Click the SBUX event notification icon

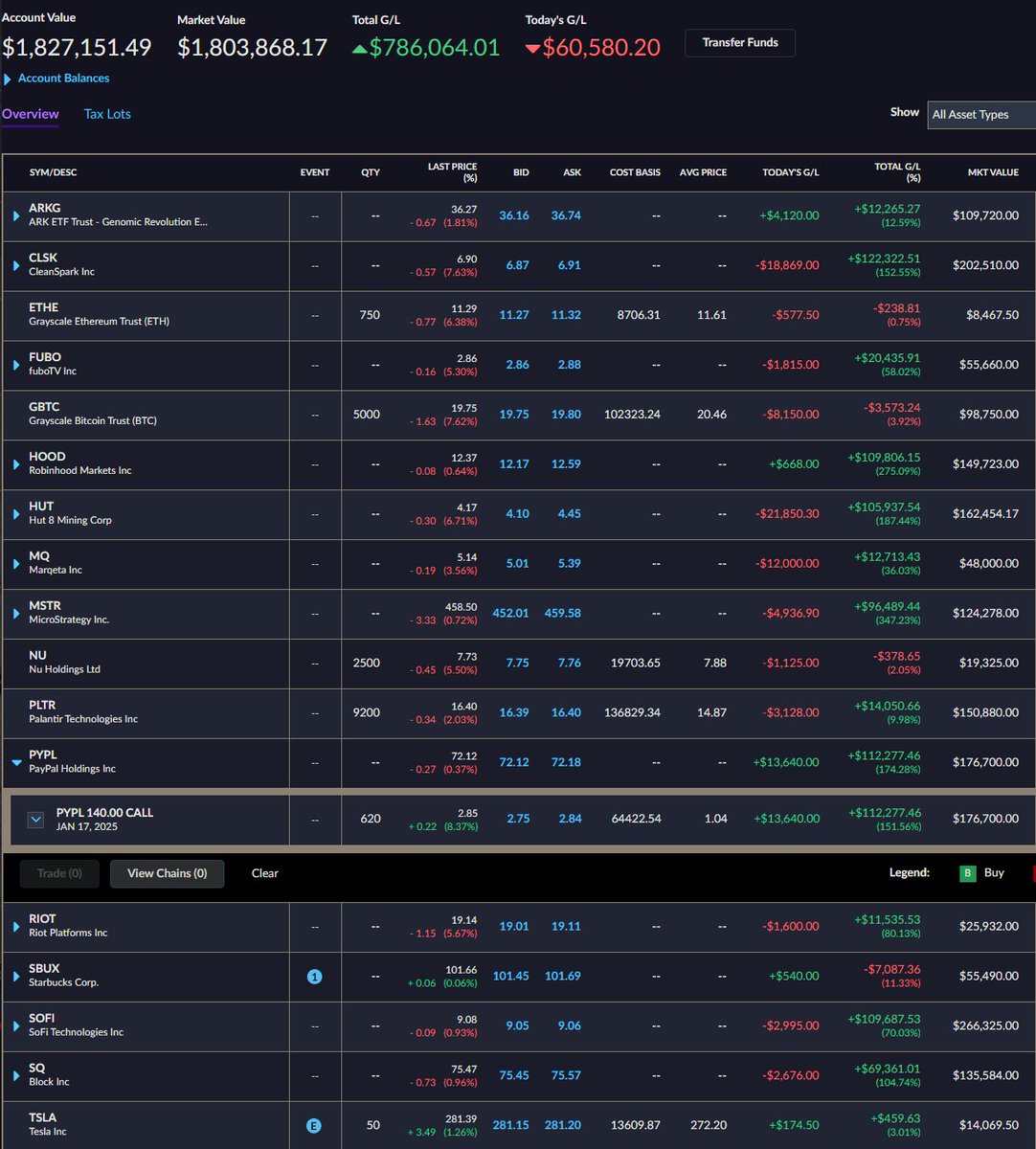click(314, 976)
